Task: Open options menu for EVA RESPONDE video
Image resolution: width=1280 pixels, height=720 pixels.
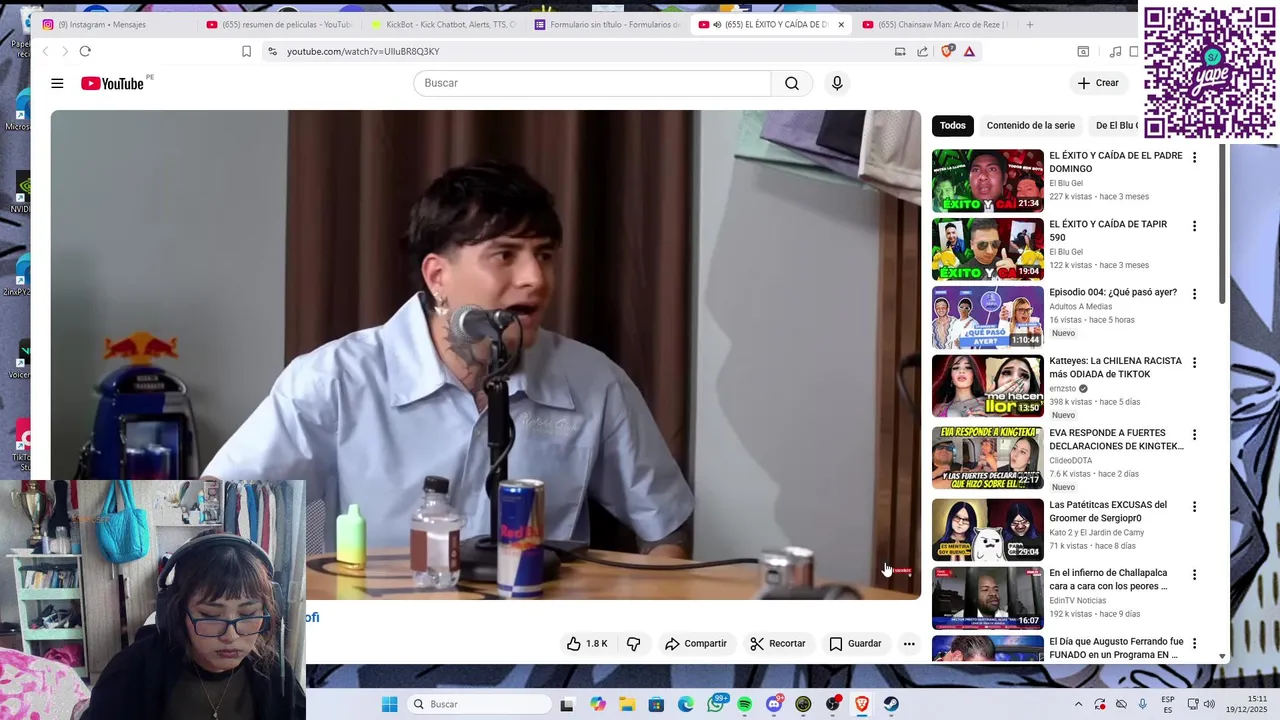Action: click(x=1194, y=436)
